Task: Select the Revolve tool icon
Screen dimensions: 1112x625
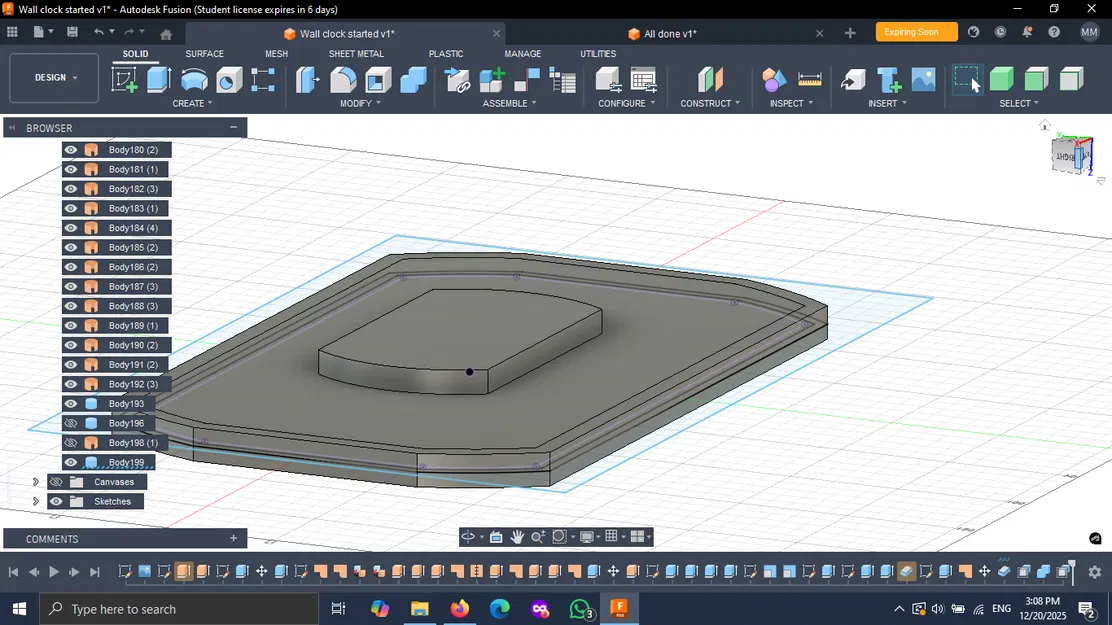Action: tap(194, 80)
